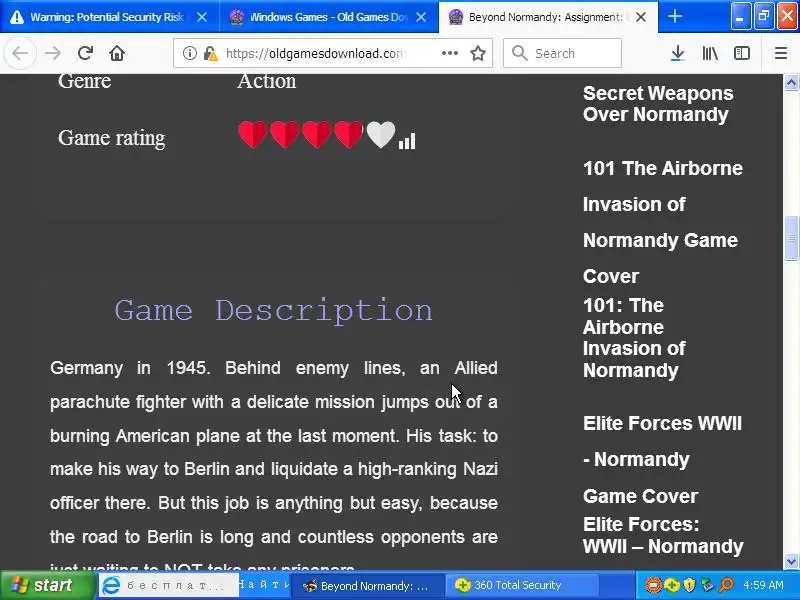View rating statistics bar chart icon
800x600 pixels.
407,141
